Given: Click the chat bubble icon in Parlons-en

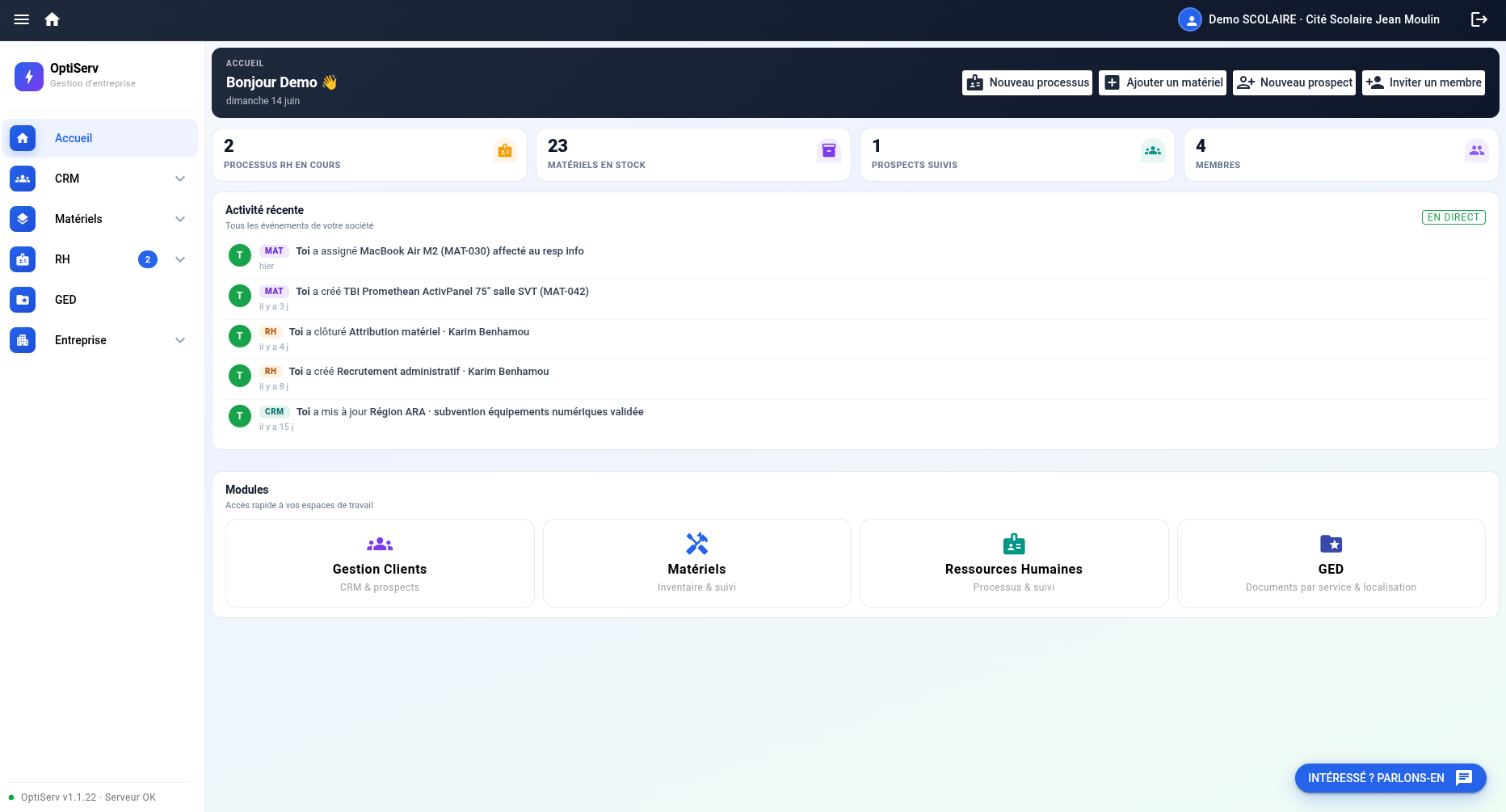Looking at the screenshot, I should point(1464,778).
